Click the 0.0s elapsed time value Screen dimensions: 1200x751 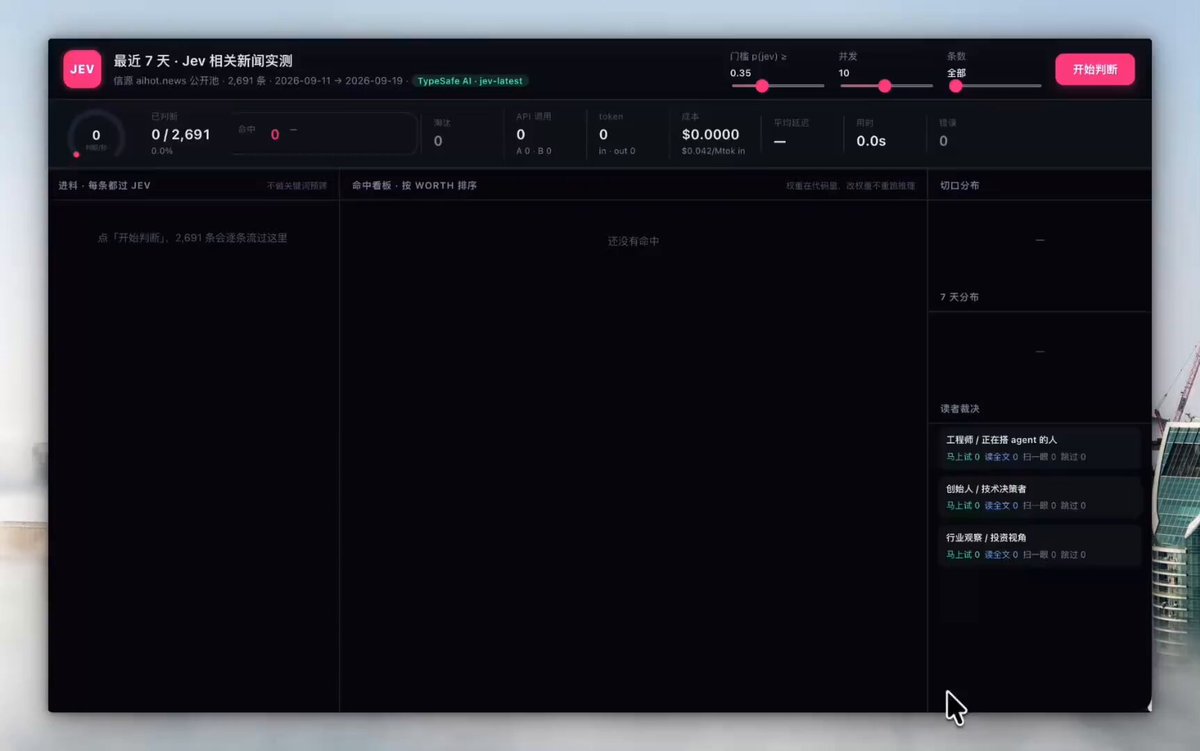(x=872, y=141)
